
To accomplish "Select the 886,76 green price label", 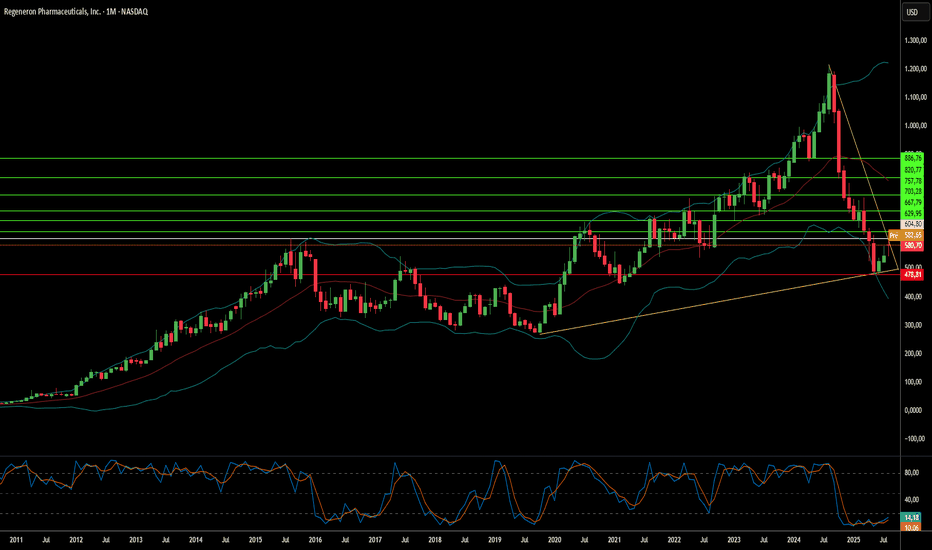I will 912,158.
